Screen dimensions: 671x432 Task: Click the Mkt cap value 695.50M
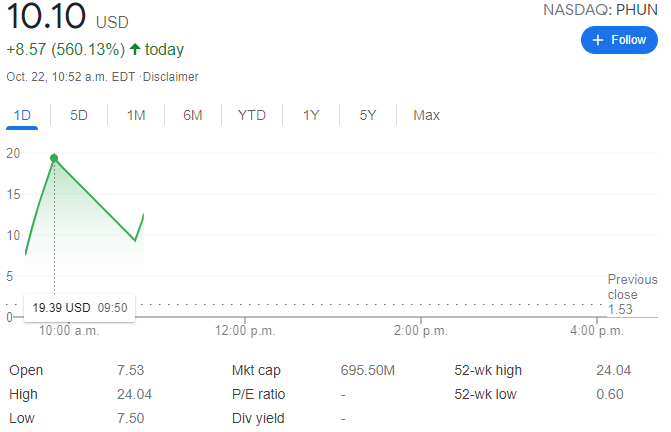368,370
